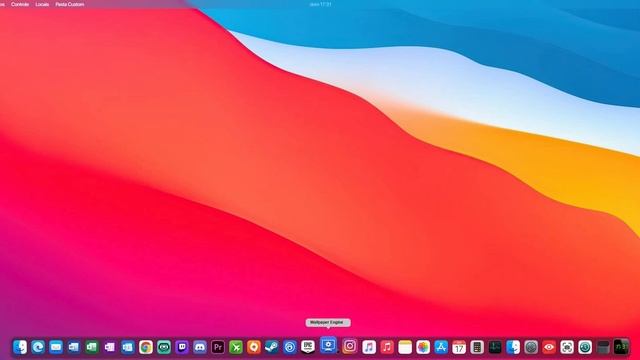Open Calendar showing 17 in the dock

coord(459,347)
